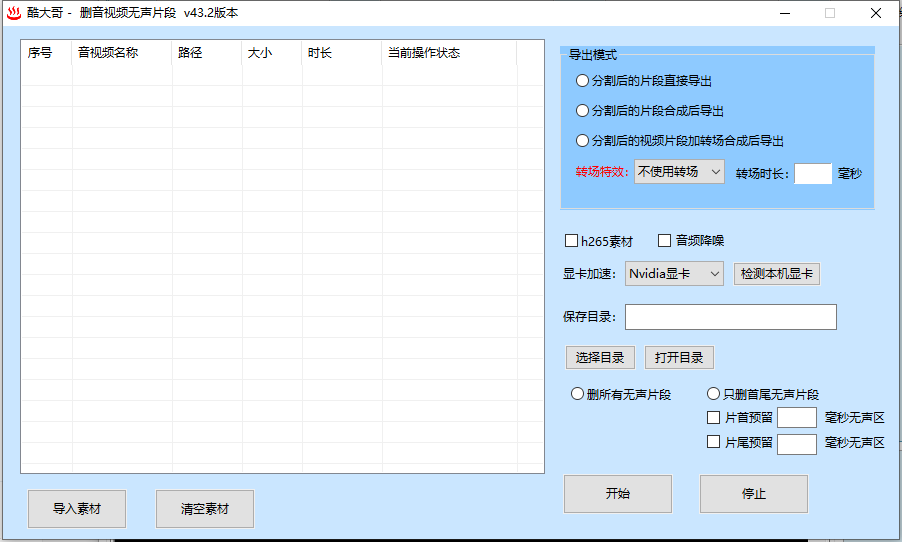Minimize the 酷大哥 window
This screenshot has height=542, width=902.
click(785, 13)
